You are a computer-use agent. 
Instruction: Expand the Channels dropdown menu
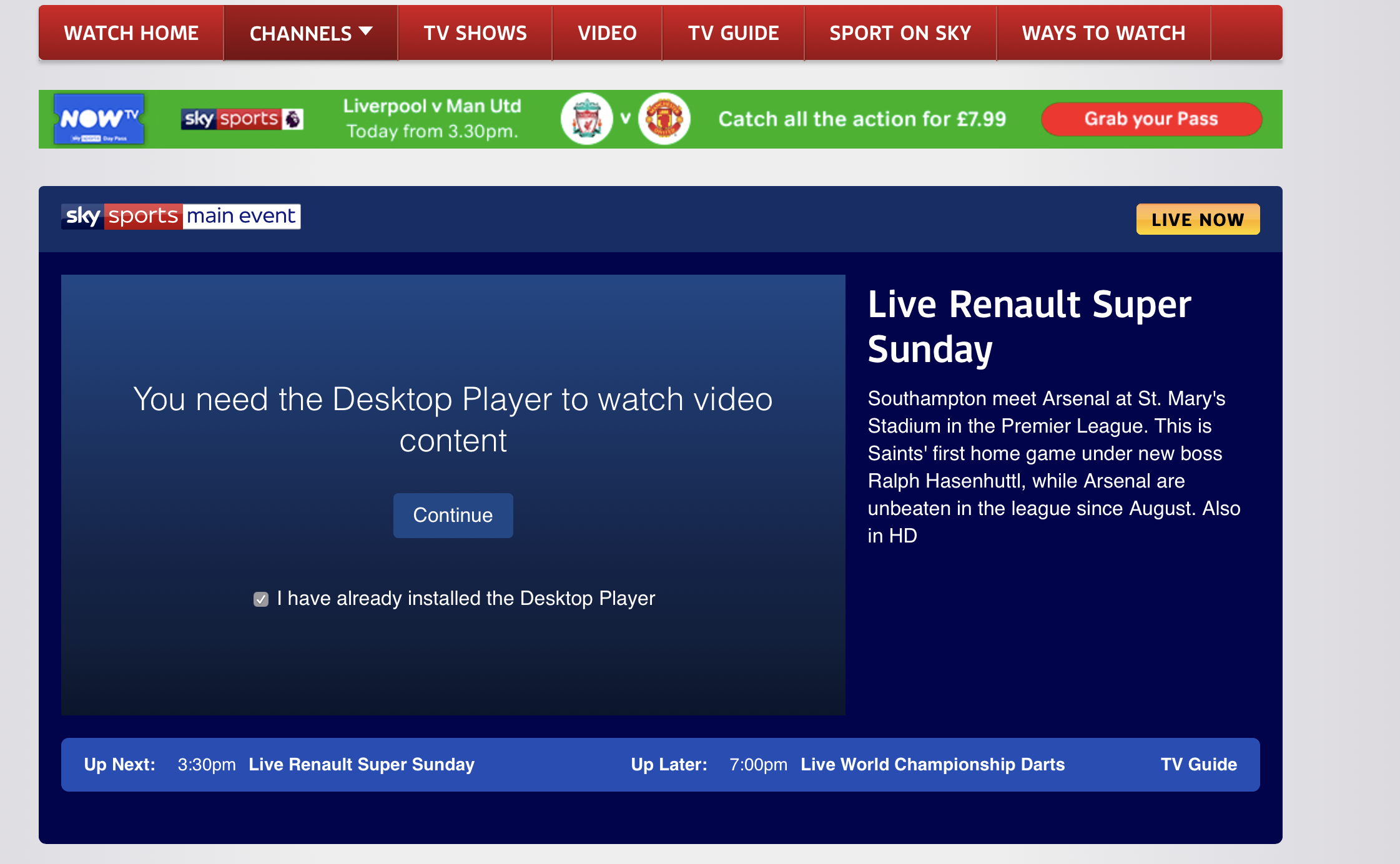311,33
